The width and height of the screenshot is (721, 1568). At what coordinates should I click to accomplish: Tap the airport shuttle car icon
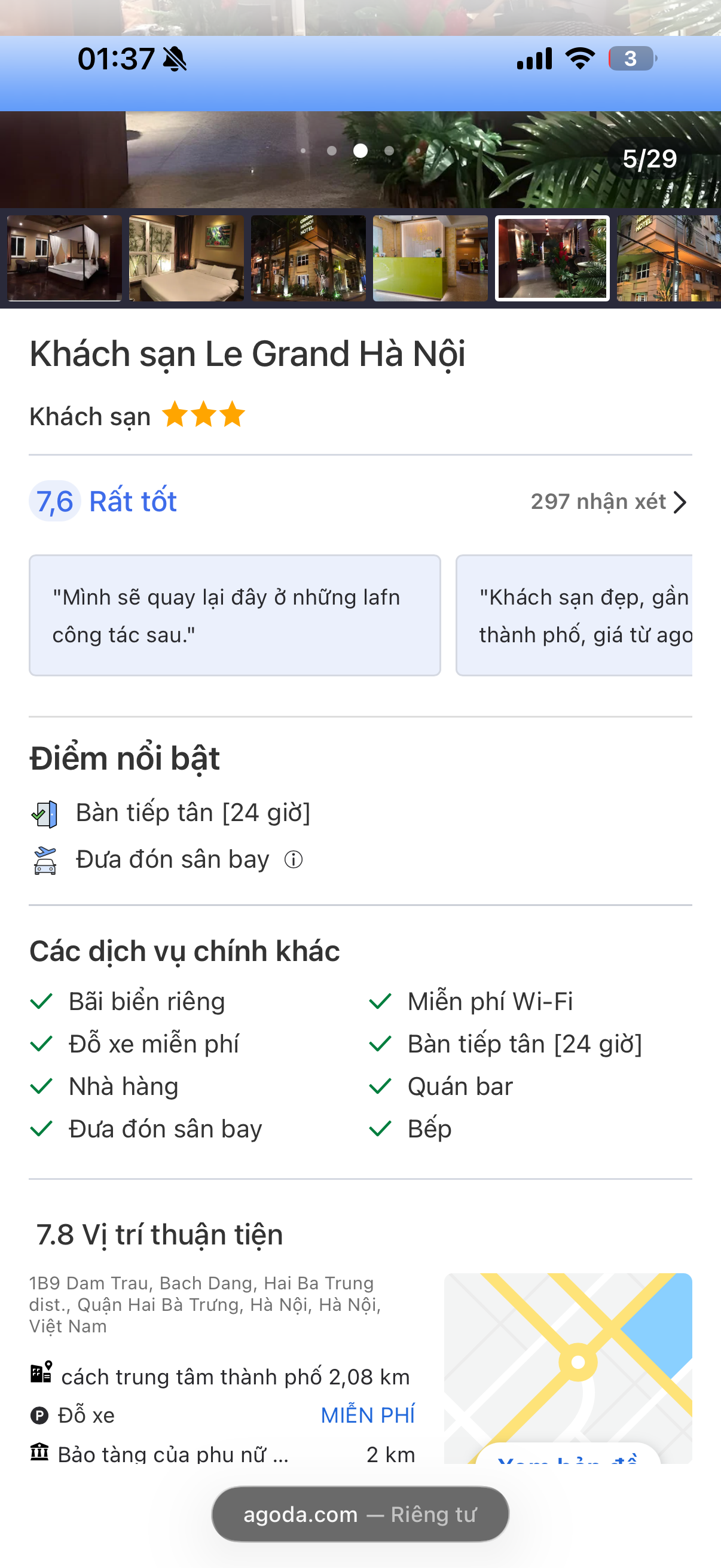pyautogui.click(x=44, y=860)
